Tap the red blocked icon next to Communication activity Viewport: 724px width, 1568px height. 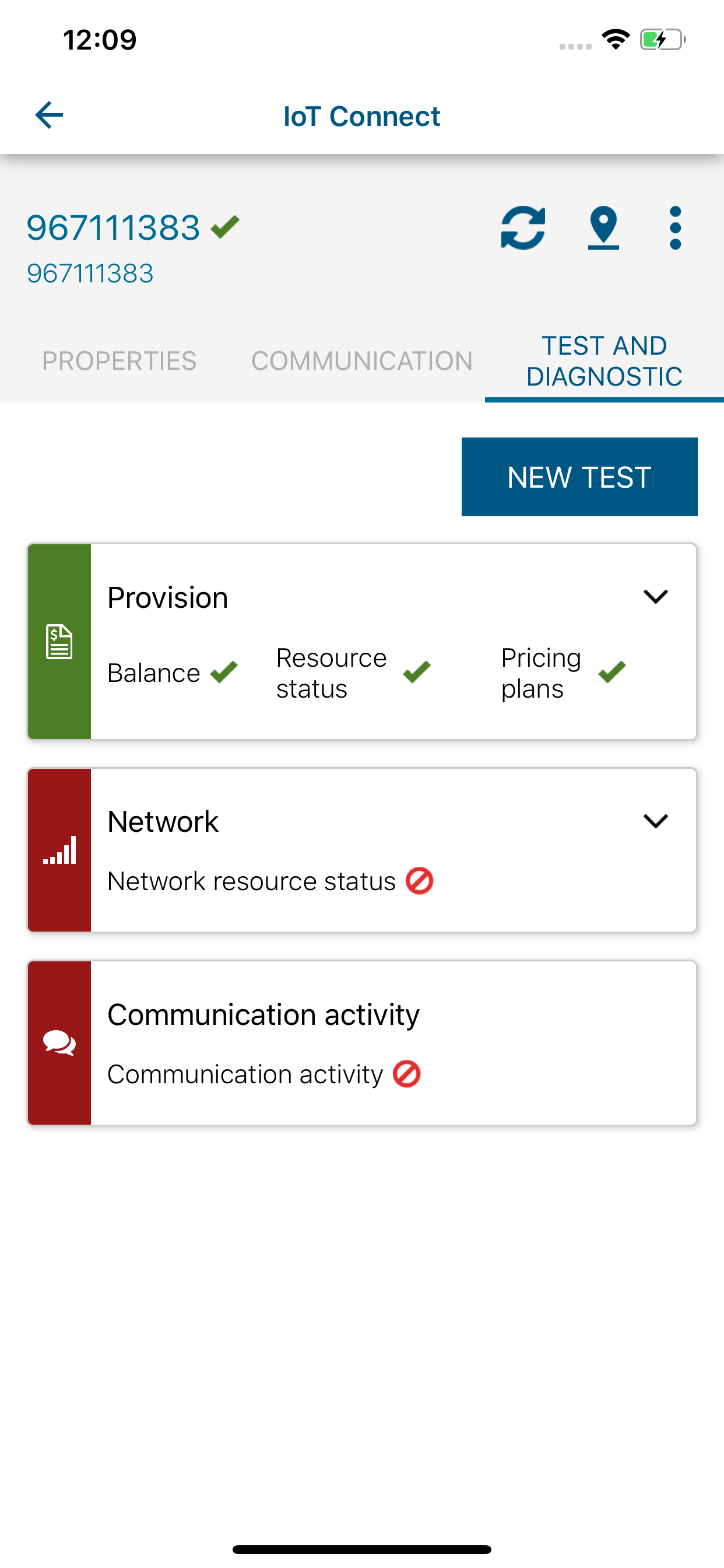pyautogui.click(x=406, y=1074)
